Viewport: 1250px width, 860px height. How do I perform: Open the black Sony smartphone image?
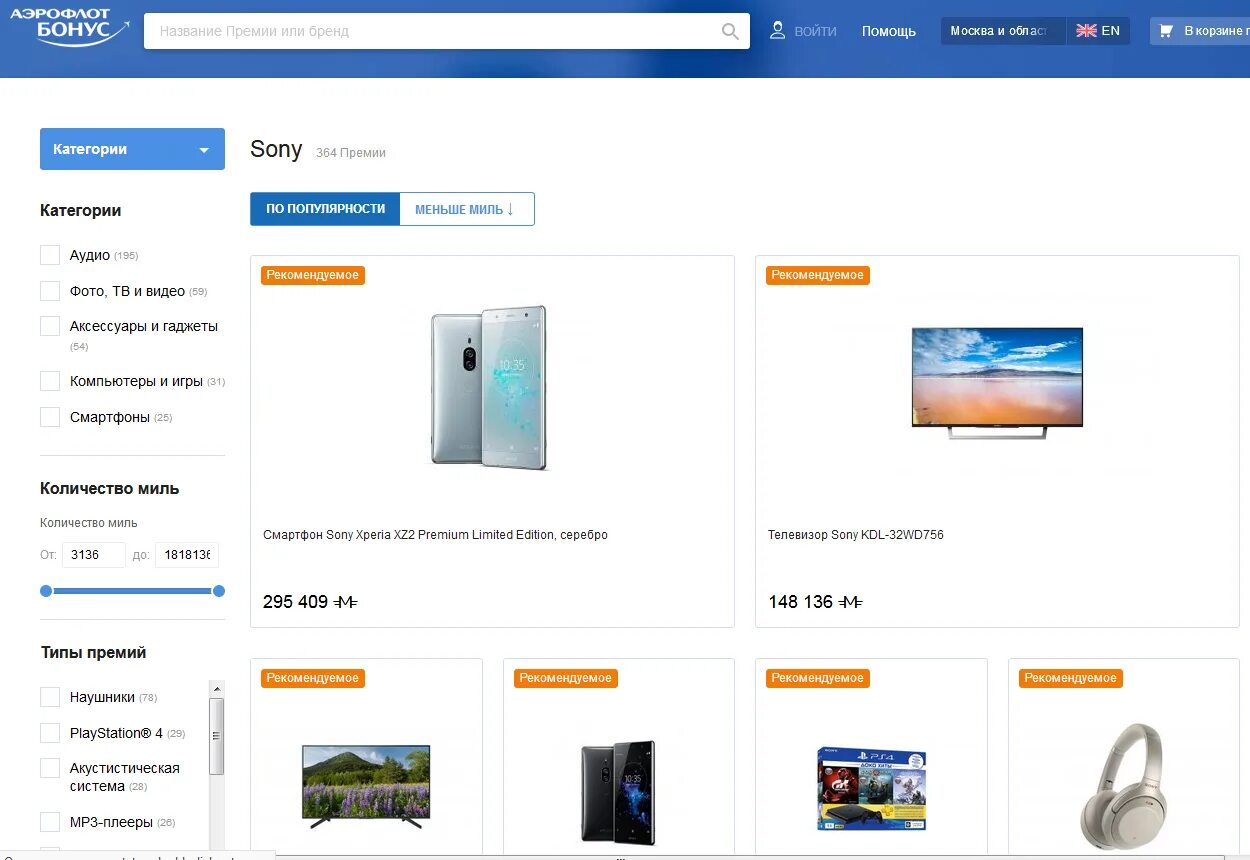618,792
